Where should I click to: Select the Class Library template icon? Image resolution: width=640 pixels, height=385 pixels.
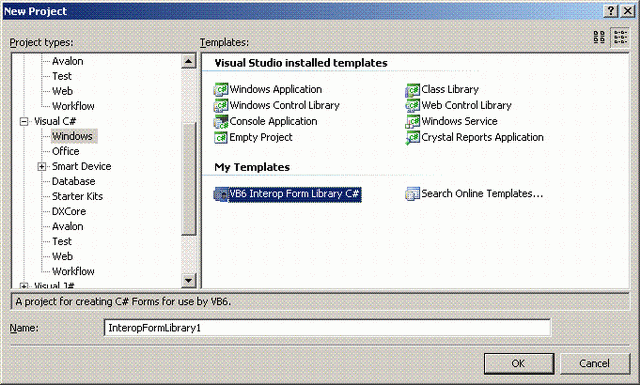coord(413,89)
